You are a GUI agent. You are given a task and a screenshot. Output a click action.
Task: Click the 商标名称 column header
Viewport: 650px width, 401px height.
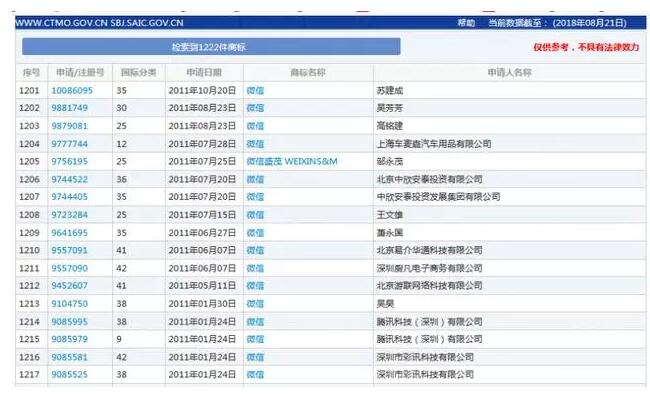308,73
